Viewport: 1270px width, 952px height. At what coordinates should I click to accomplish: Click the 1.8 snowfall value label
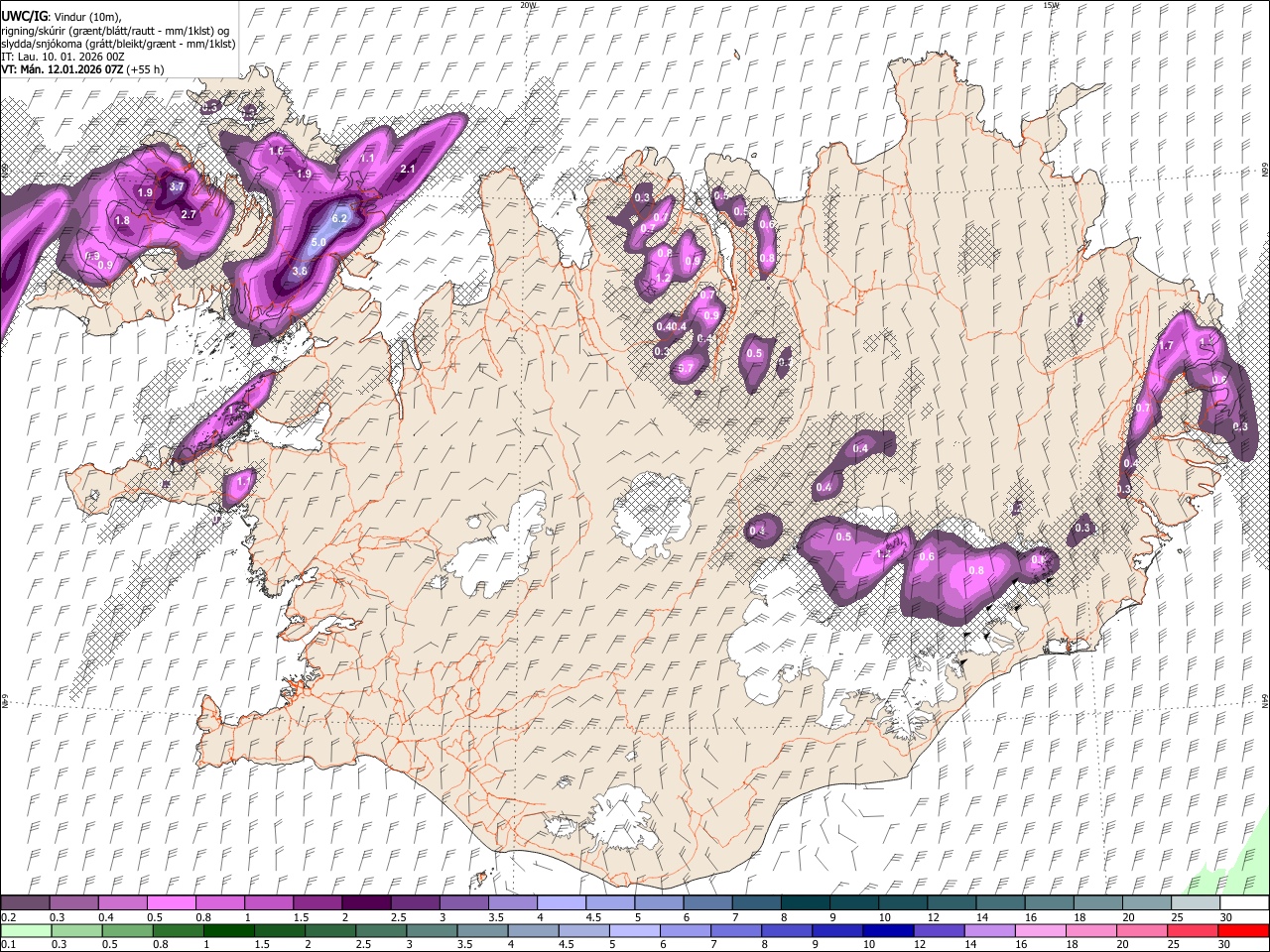click(x=123, y=221)
